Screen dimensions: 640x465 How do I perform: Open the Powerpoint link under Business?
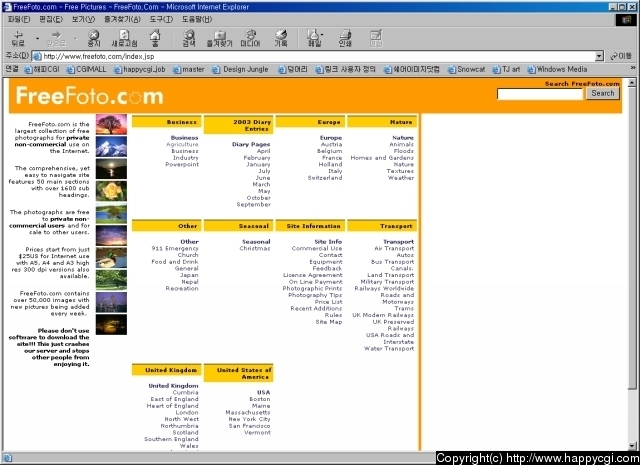coord(182,165)
